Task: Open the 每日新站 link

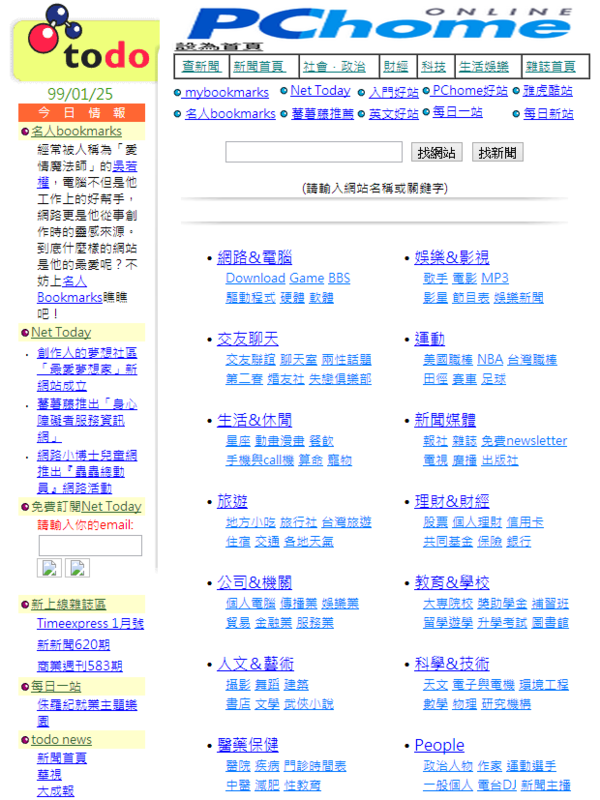Action: coord(548,114)
